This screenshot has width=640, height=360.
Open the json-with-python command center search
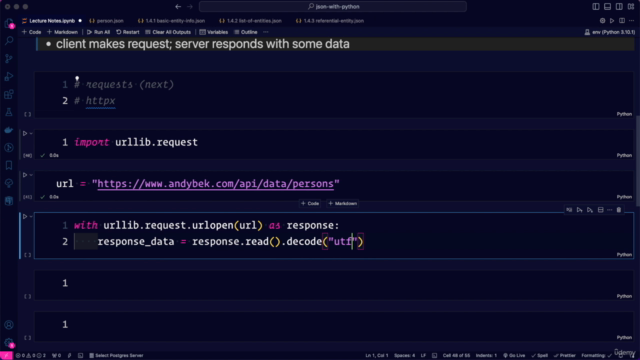333,7
